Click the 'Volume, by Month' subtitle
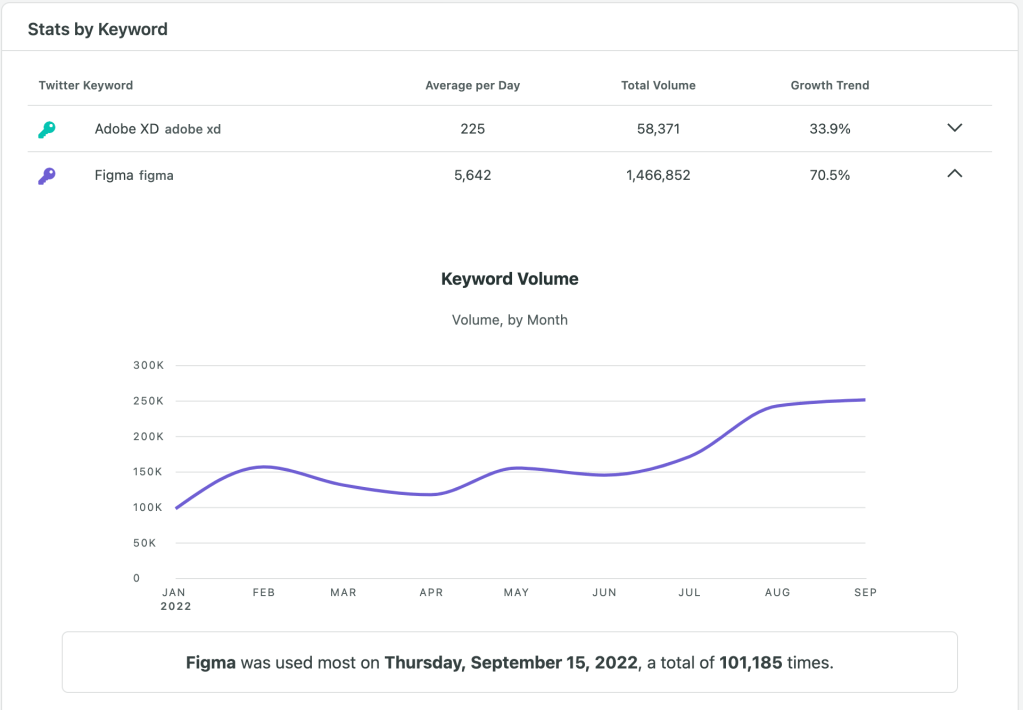The image size is (1023, 710). pyautogui.click(x=509, y=320)
